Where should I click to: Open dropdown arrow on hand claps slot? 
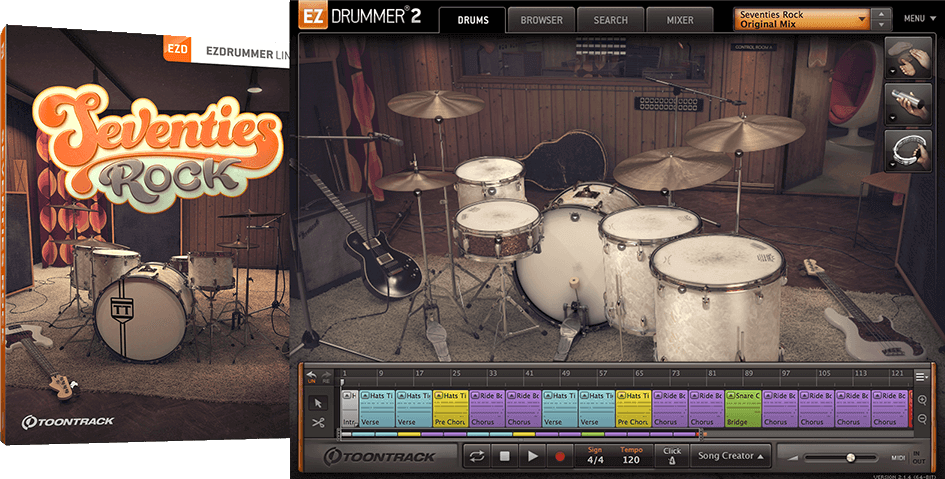click(891, 70)
